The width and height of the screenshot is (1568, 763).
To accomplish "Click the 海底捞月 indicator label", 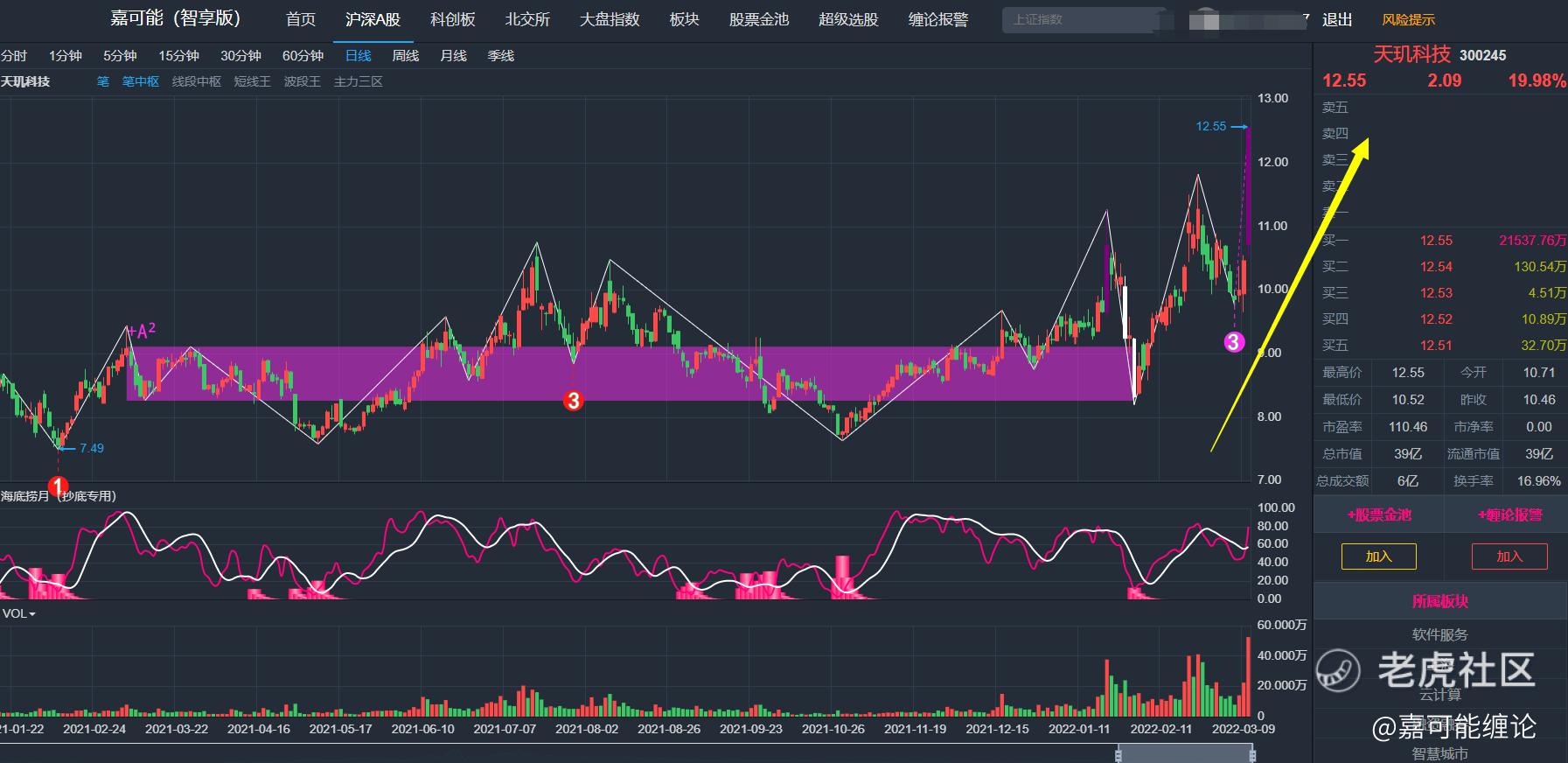I will [x=59, y=496].
